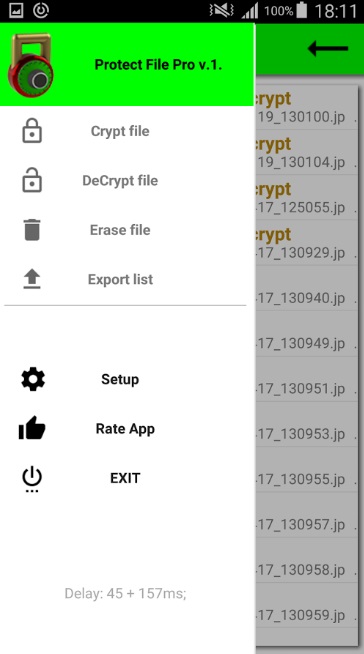Tap the upload arrow Export icon
This screenshot has height=654, width=364.
point(32,279)
